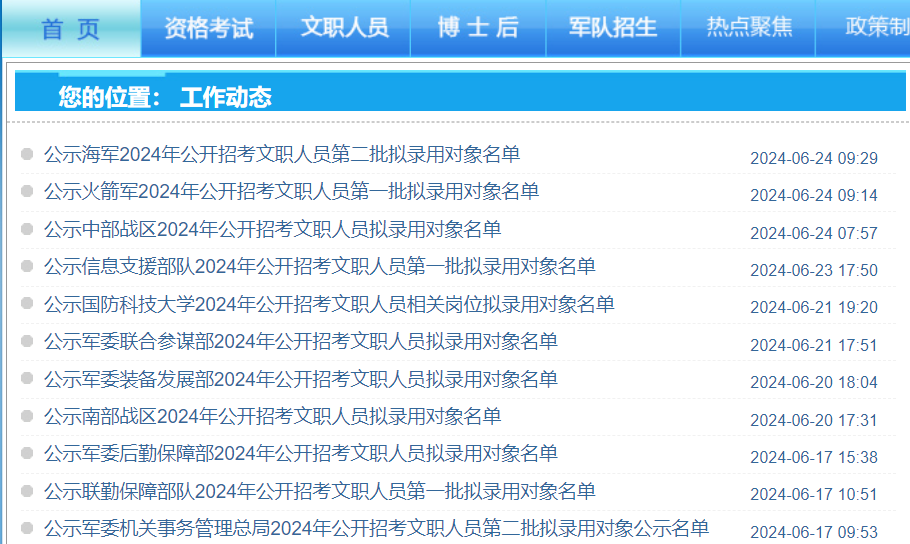
Task: View 中部战区 civilian staff list
Action: (272, 230)
